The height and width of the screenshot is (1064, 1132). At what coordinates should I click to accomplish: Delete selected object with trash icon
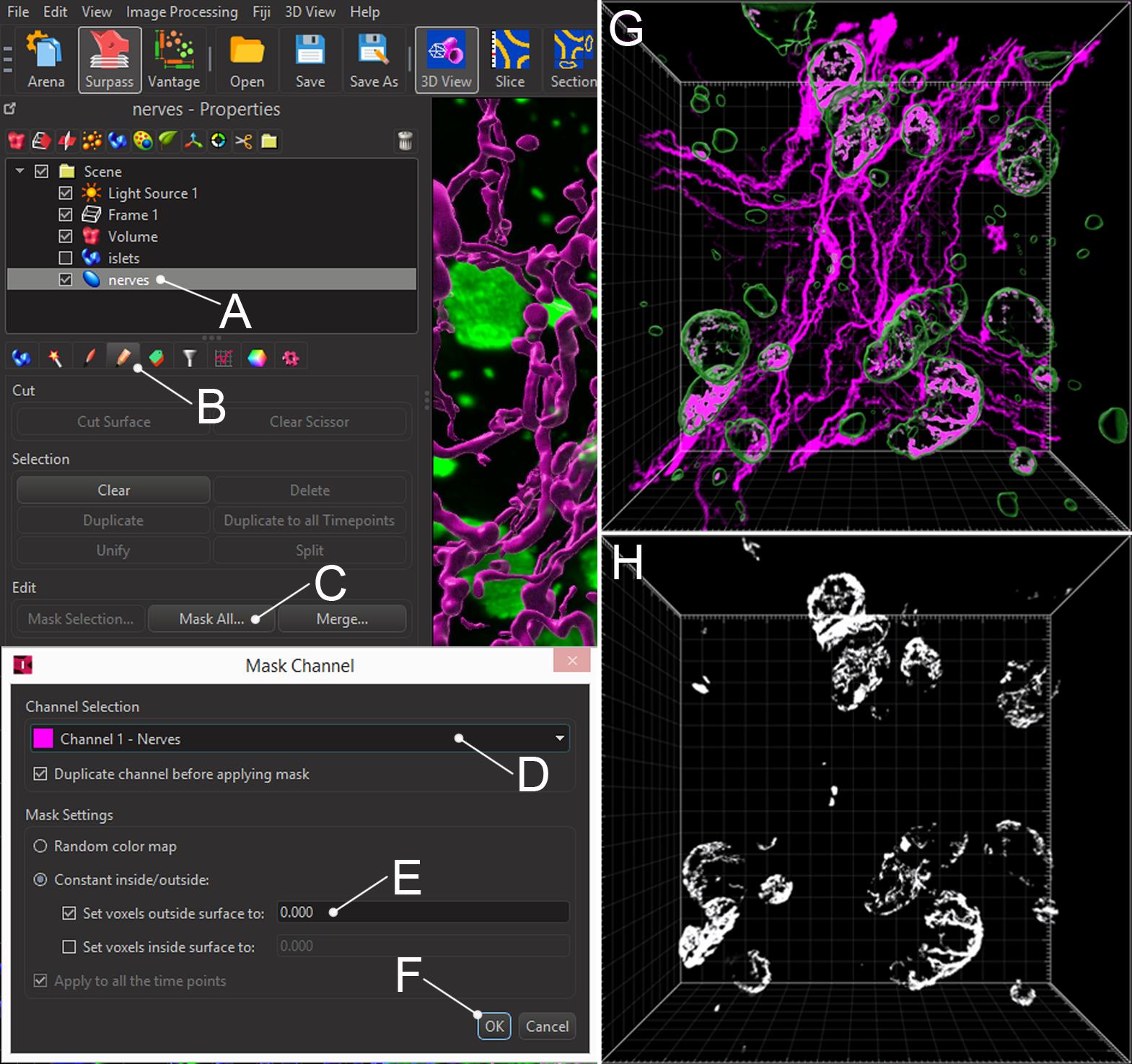coord(405,141)
